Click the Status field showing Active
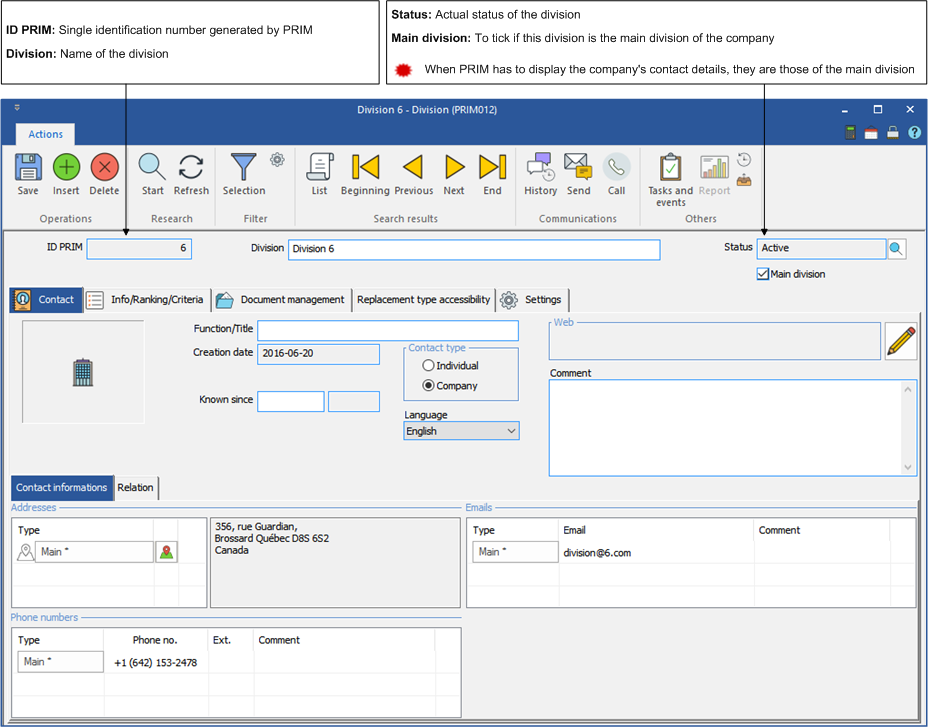Image resolution: width=928 pixels, height=727 pixels. 821,249
